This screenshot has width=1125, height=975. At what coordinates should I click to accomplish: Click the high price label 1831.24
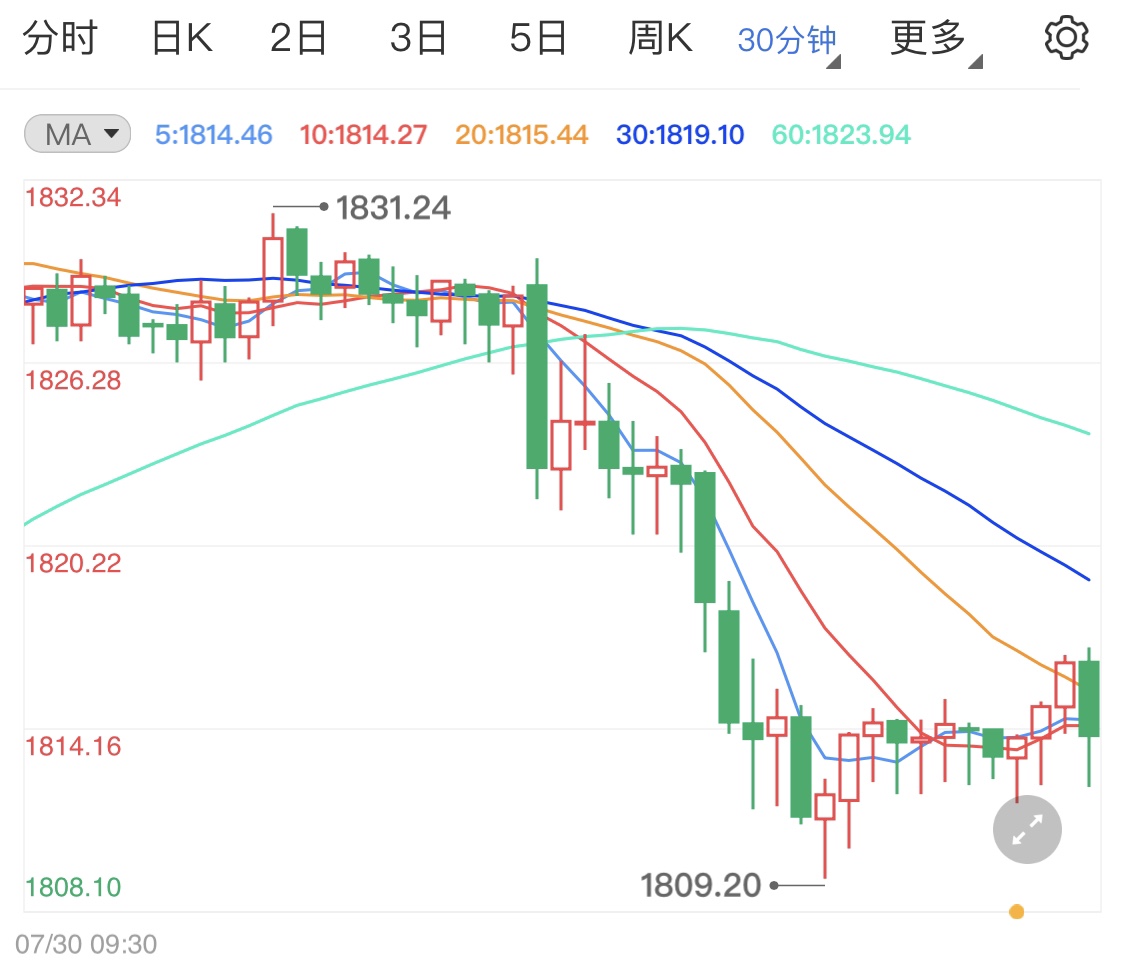[x=393, y=208]
